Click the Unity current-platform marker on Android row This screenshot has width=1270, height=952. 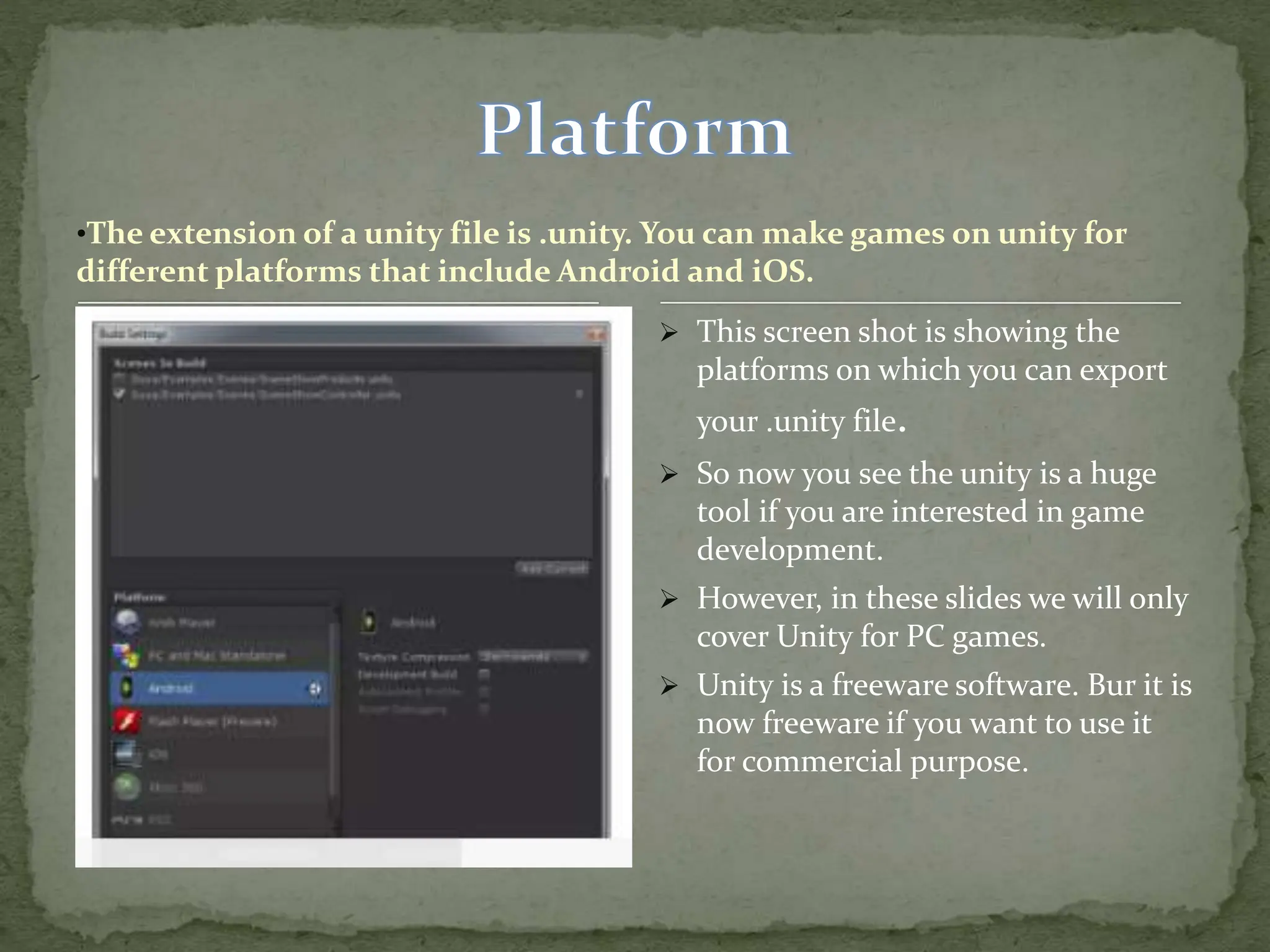315,689
